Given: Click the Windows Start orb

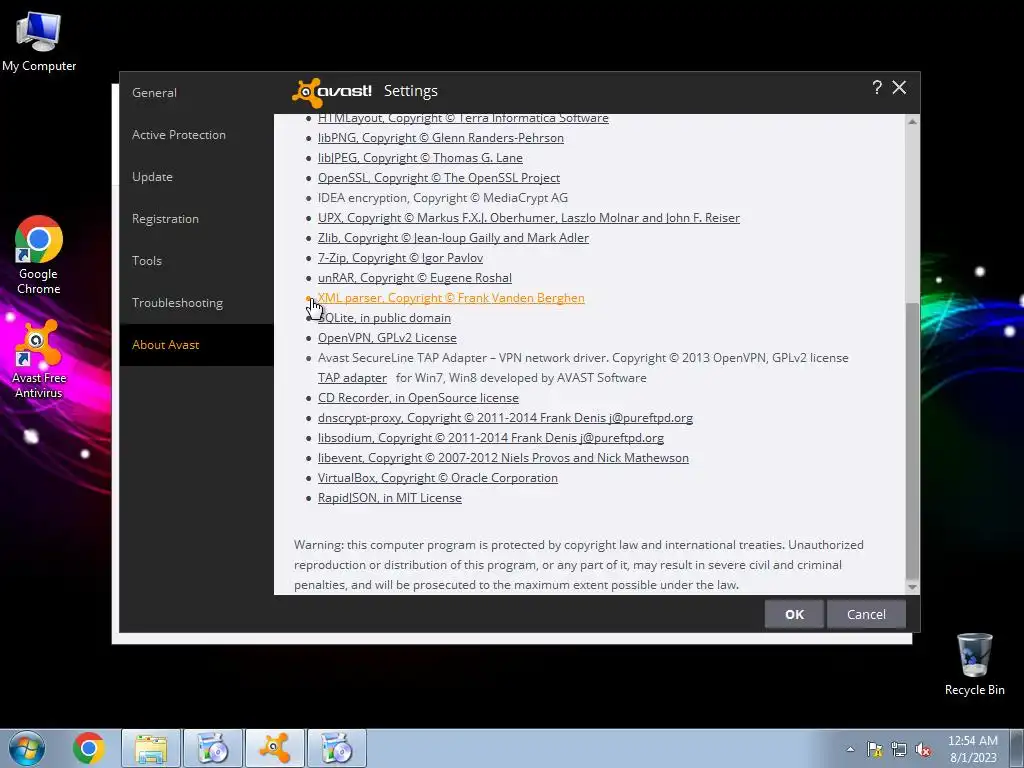Looking at the screenshot, I should pyautogui.click(x=27, y=748).
